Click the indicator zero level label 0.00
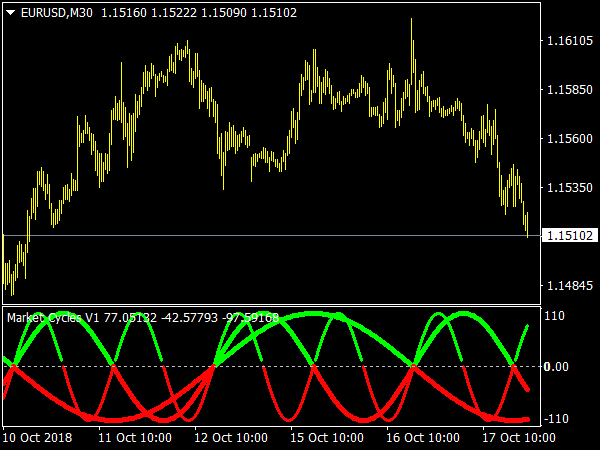Viewport: 600px width, 450px height. tap(556, 367)
